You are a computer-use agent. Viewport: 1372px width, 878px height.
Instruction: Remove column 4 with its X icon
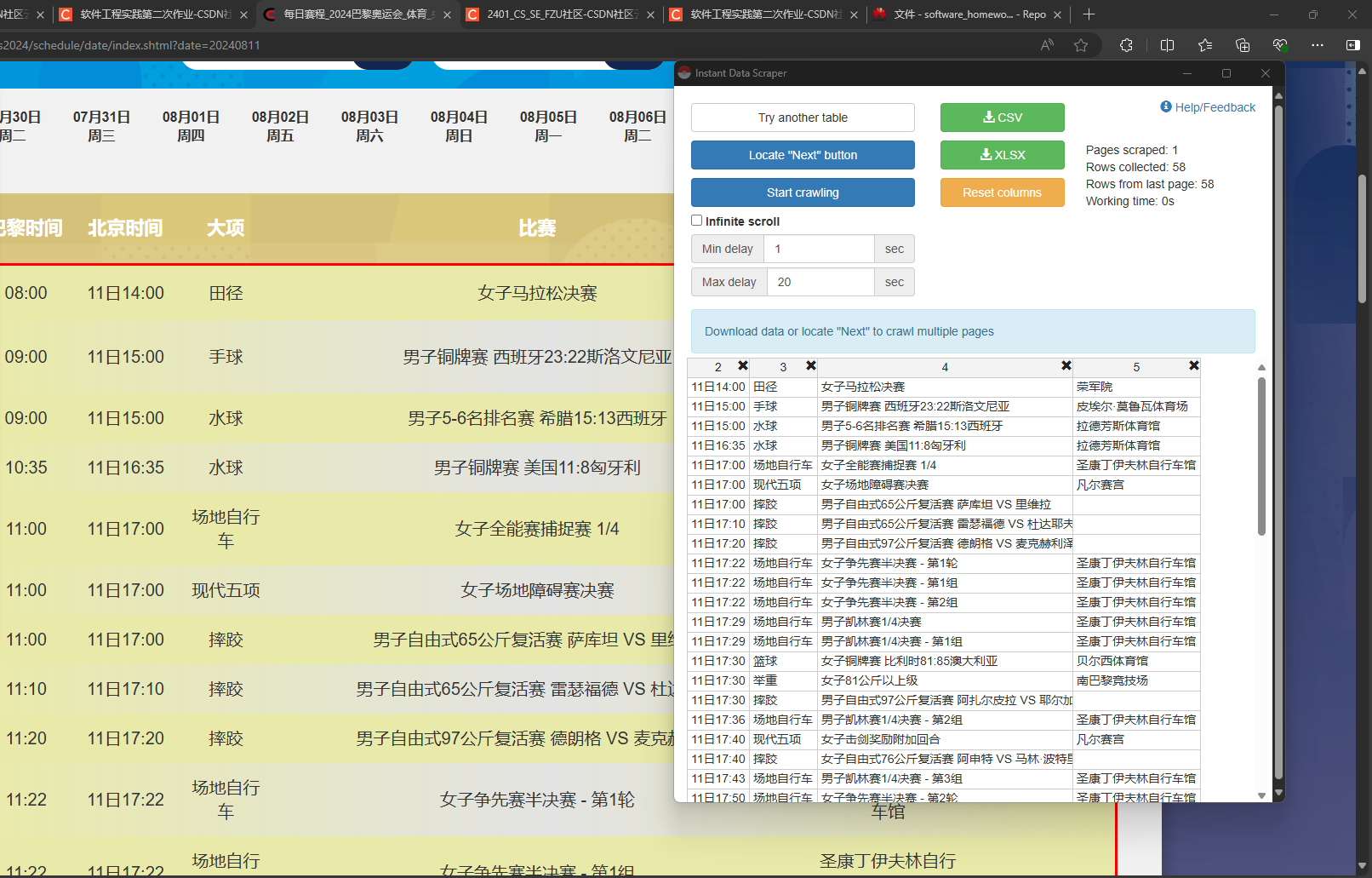coord(1066,365)
